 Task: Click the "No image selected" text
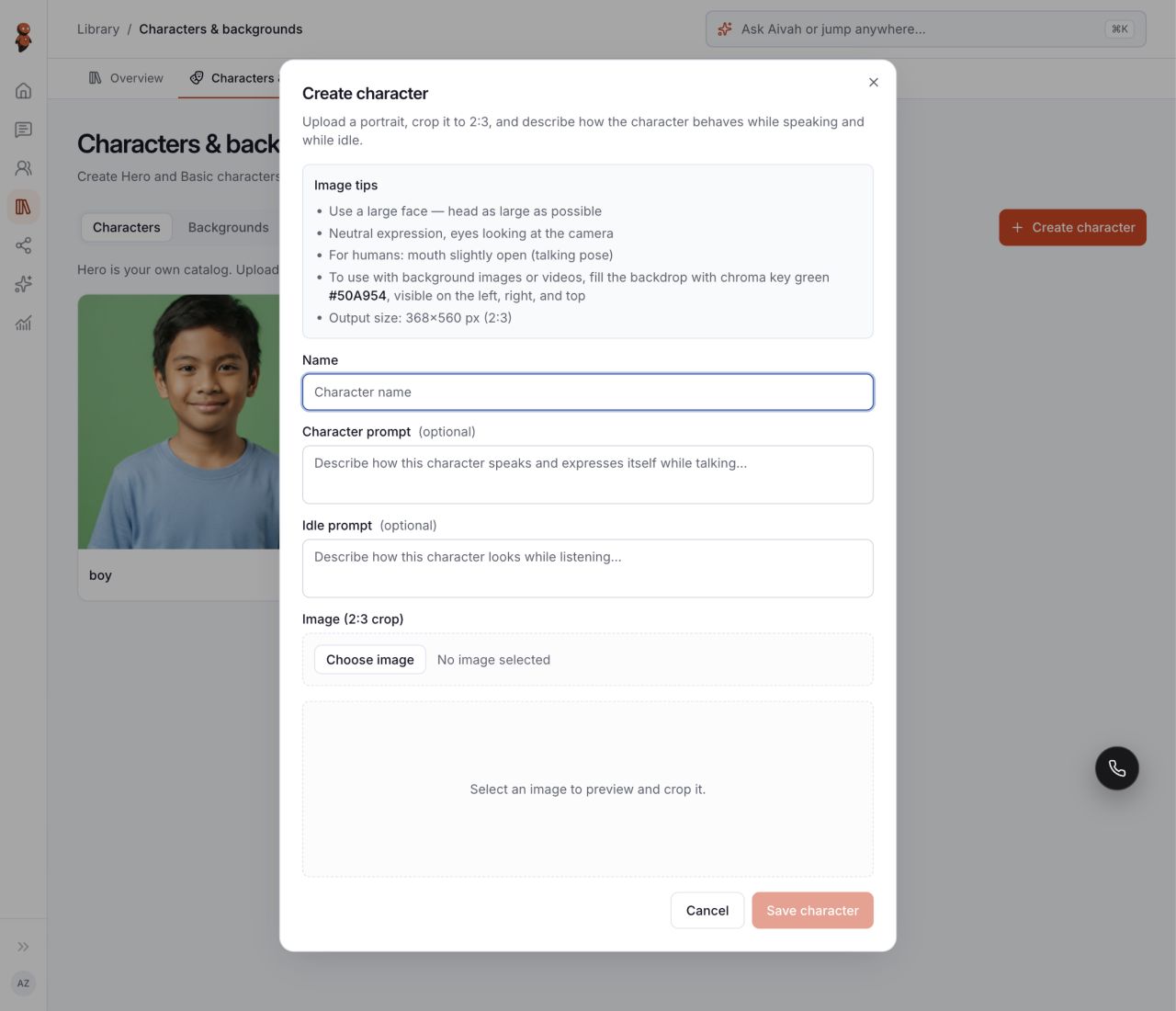pyautogui.click(x=494, y=660)
